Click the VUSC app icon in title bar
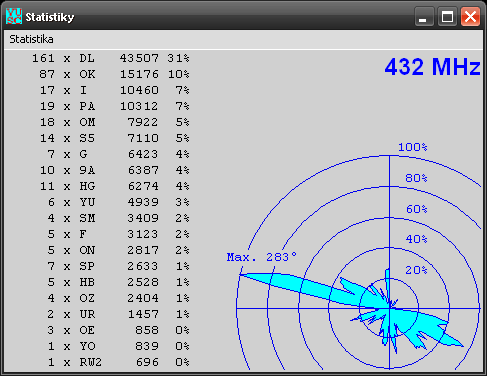This screenshot has width=487, height=376. click(14, 16)
